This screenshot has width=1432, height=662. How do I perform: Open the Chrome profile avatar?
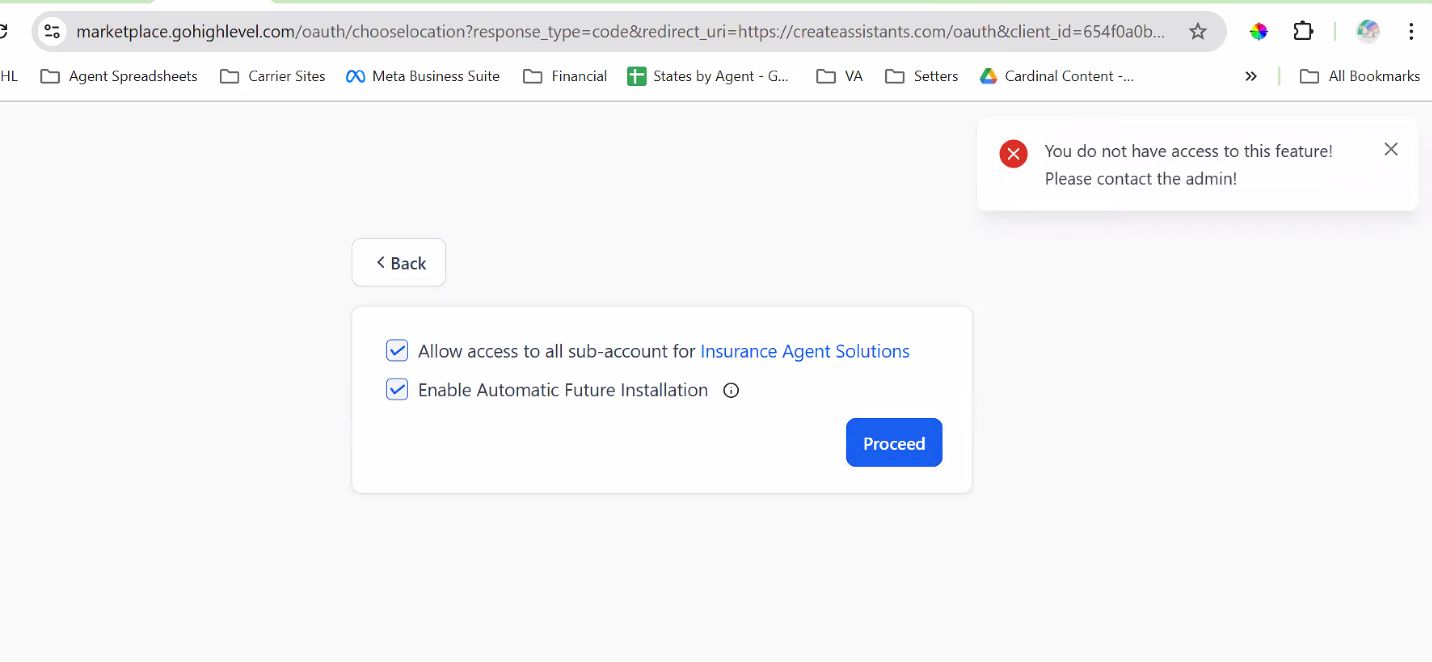click(x=1367, y=31)
